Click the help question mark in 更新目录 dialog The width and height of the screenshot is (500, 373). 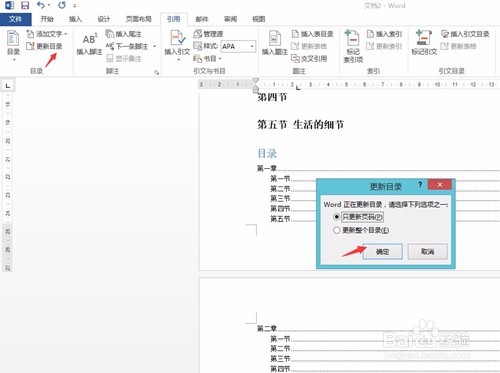(420, 184)
